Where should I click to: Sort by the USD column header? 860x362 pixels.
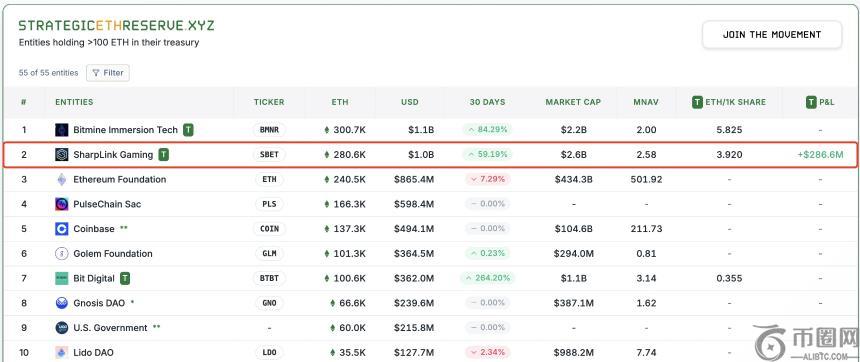pos(410,102)
